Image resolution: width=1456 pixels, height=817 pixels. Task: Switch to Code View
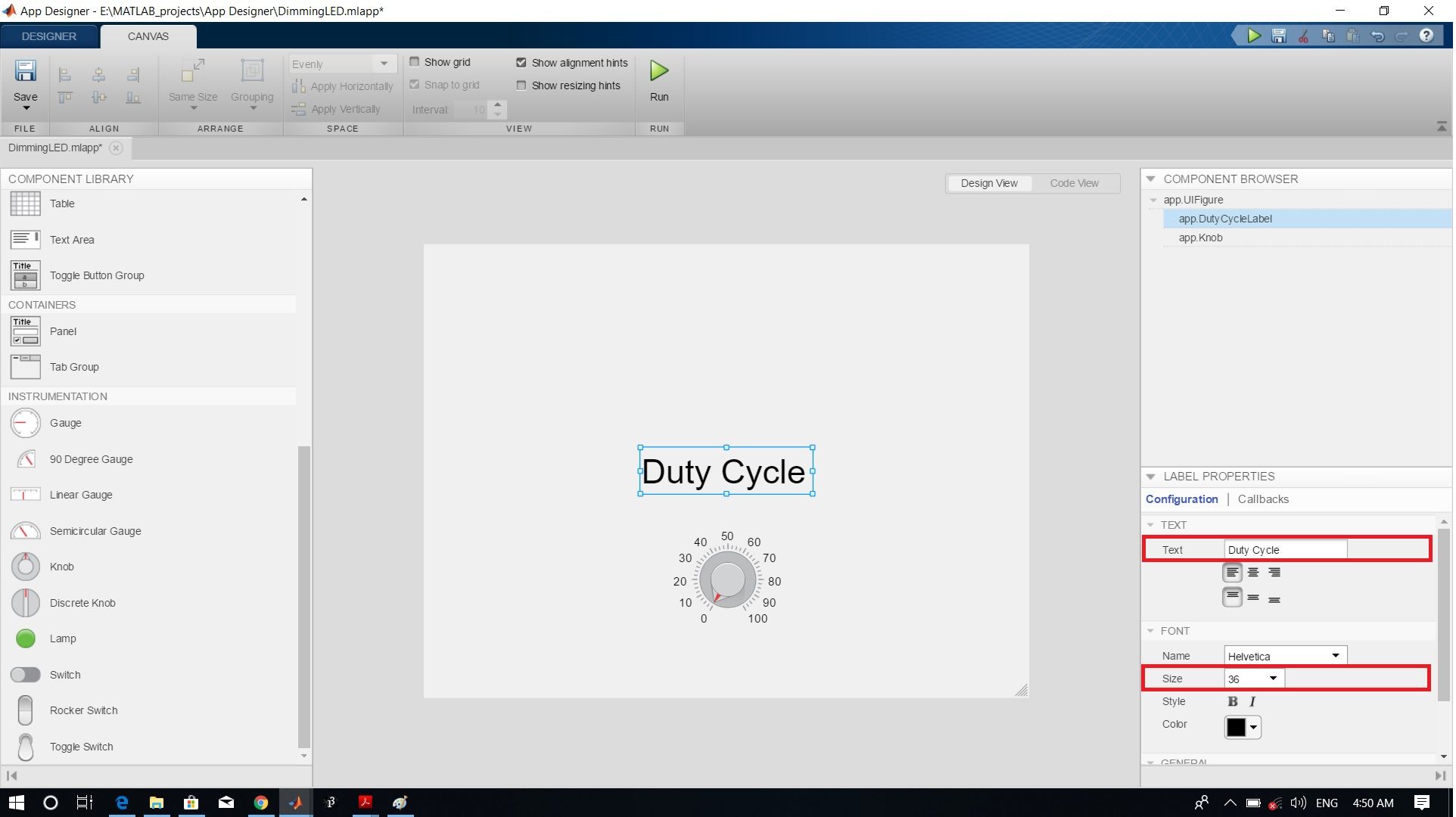1074,183
